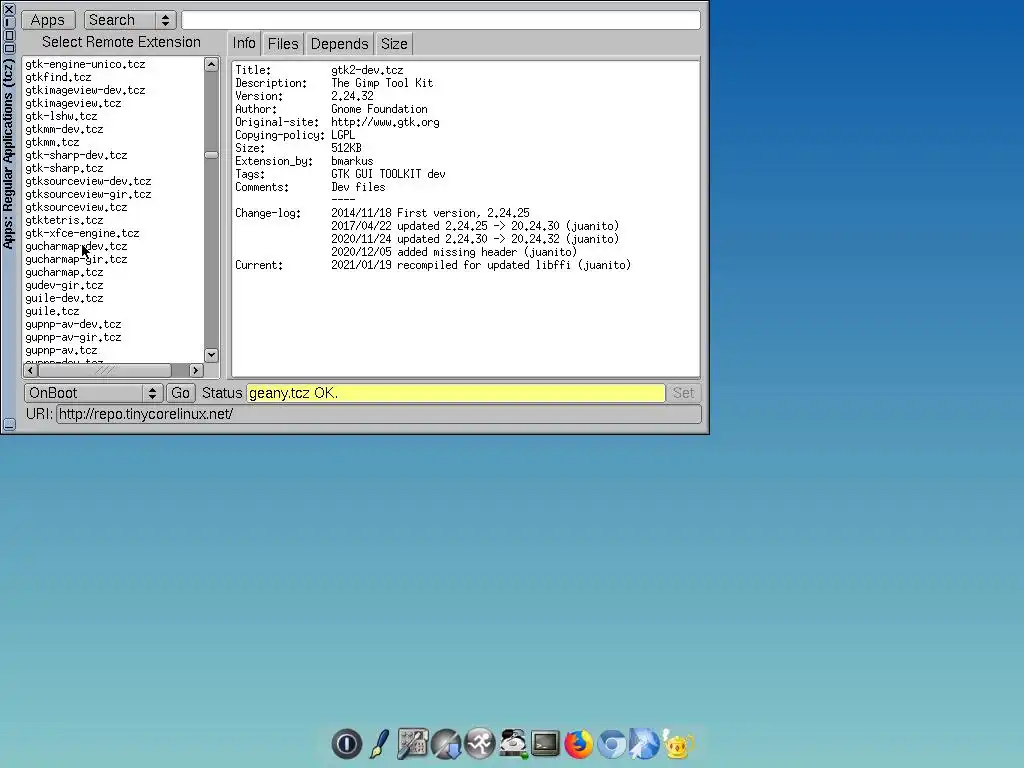Open the Run Command running-man icon

pyautogui.click(x=479, y=744)
